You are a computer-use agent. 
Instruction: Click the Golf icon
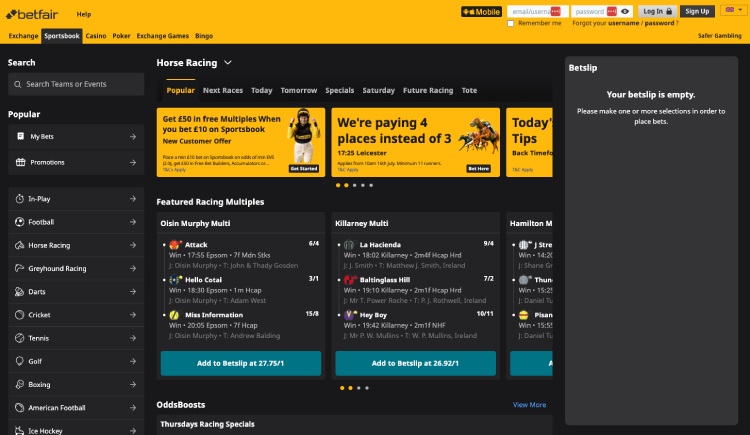click(20, 361)
